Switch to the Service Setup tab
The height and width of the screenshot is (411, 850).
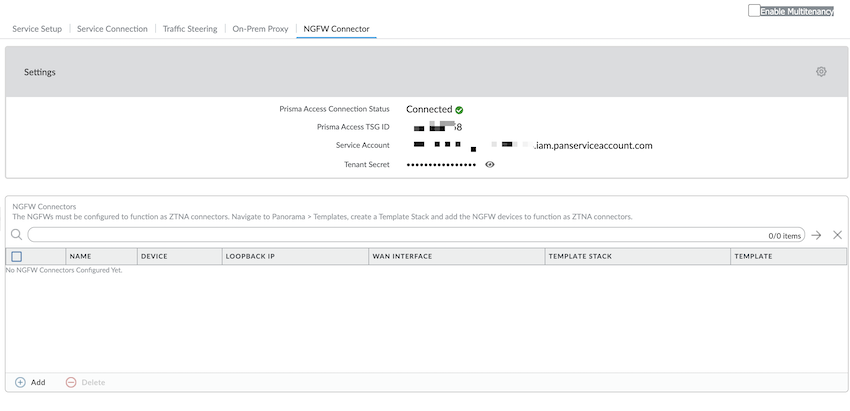(37, 29)
